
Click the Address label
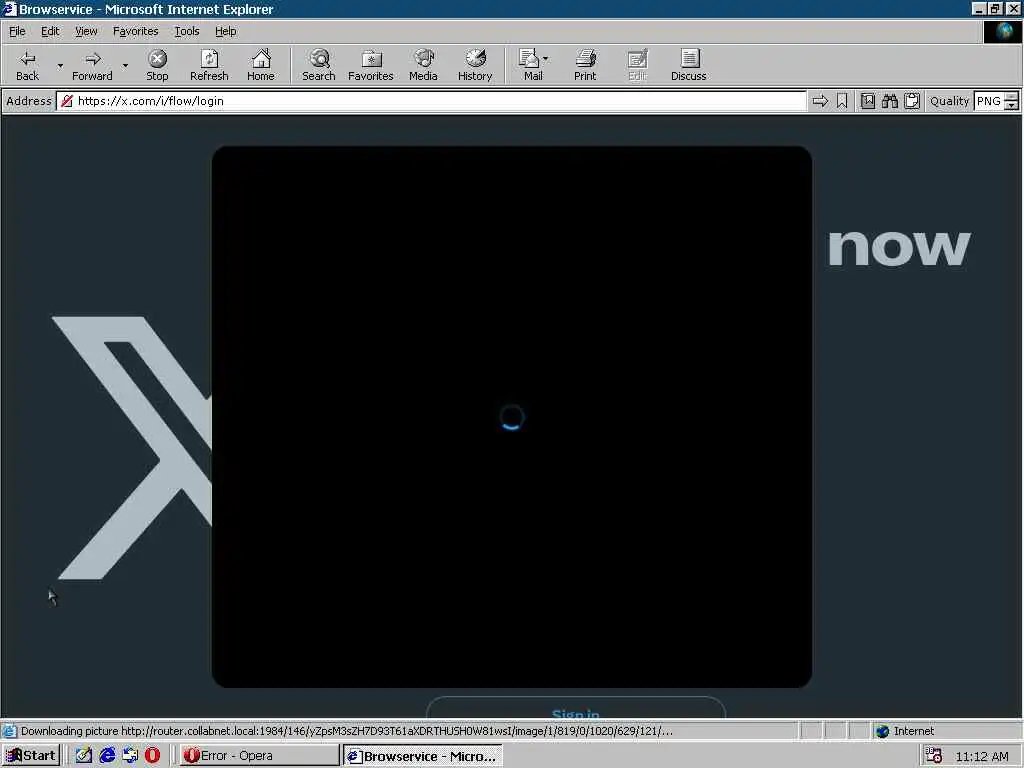29,101
